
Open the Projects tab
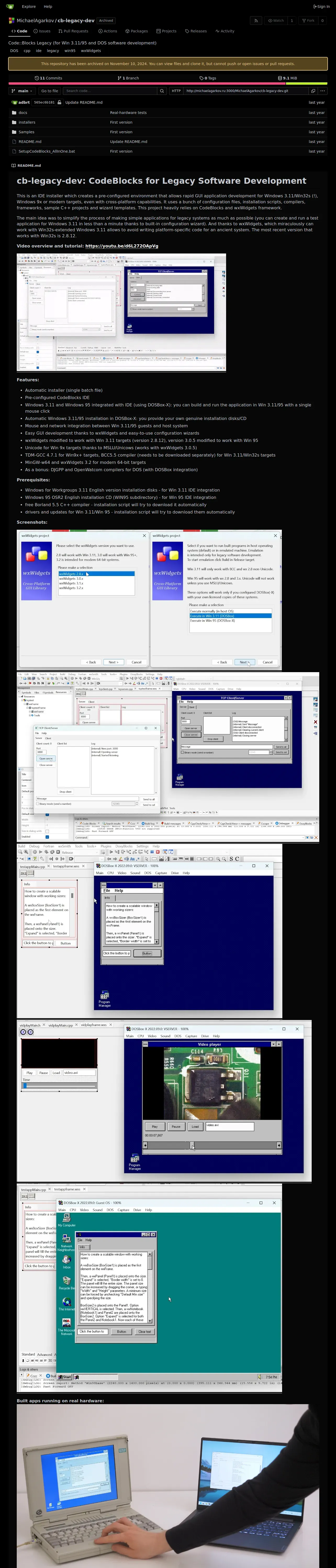pos(166,31)
